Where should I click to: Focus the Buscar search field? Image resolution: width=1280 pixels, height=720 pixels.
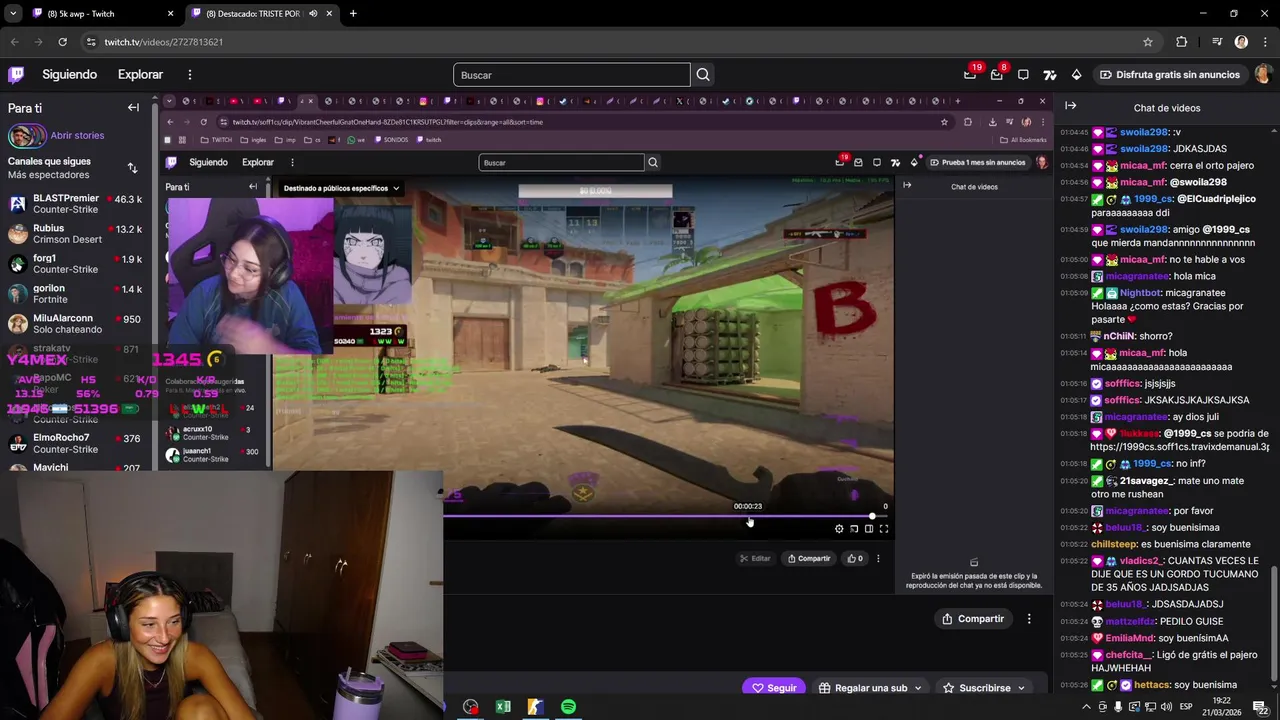click(571, 75)
